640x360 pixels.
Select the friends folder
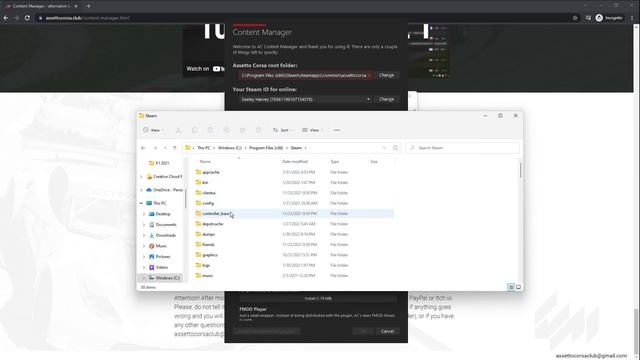[208, 244]
